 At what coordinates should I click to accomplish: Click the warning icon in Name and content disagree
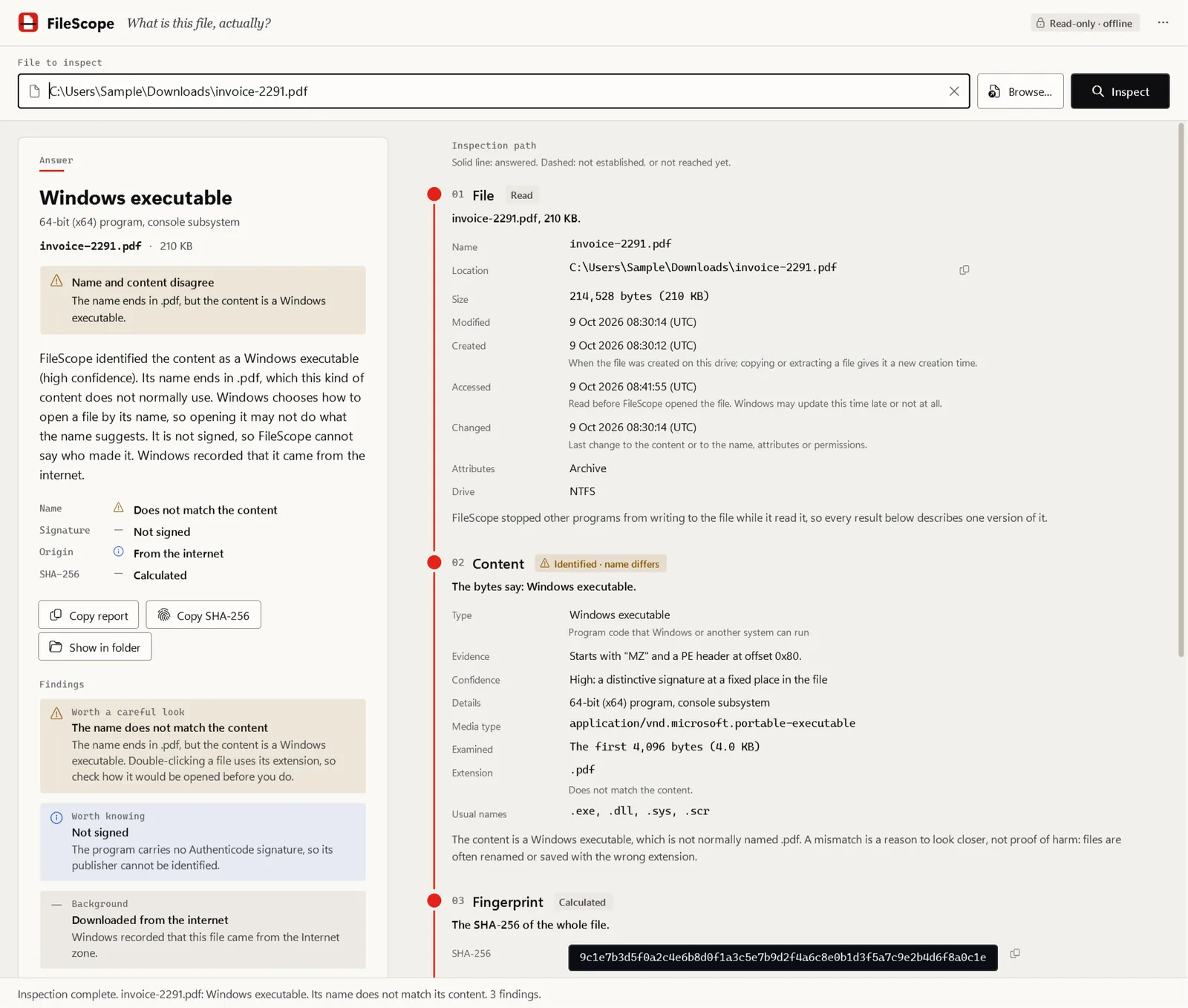point(56,281)
